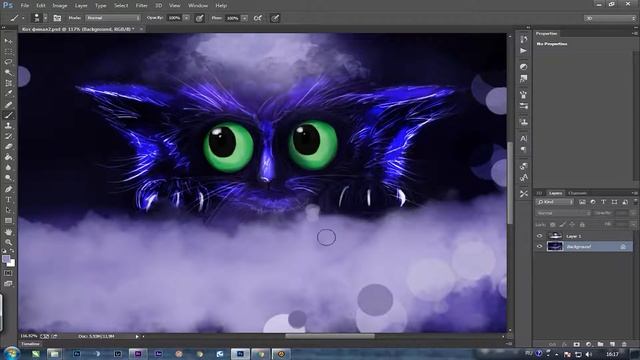Open the Brush Preset picker arrow

pyautogui.click(x=45, y=18)
